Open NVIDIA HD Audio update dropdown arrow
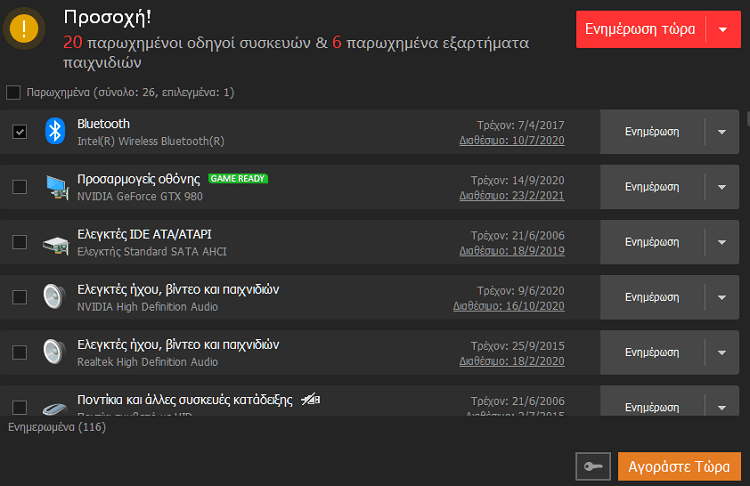 722,298
